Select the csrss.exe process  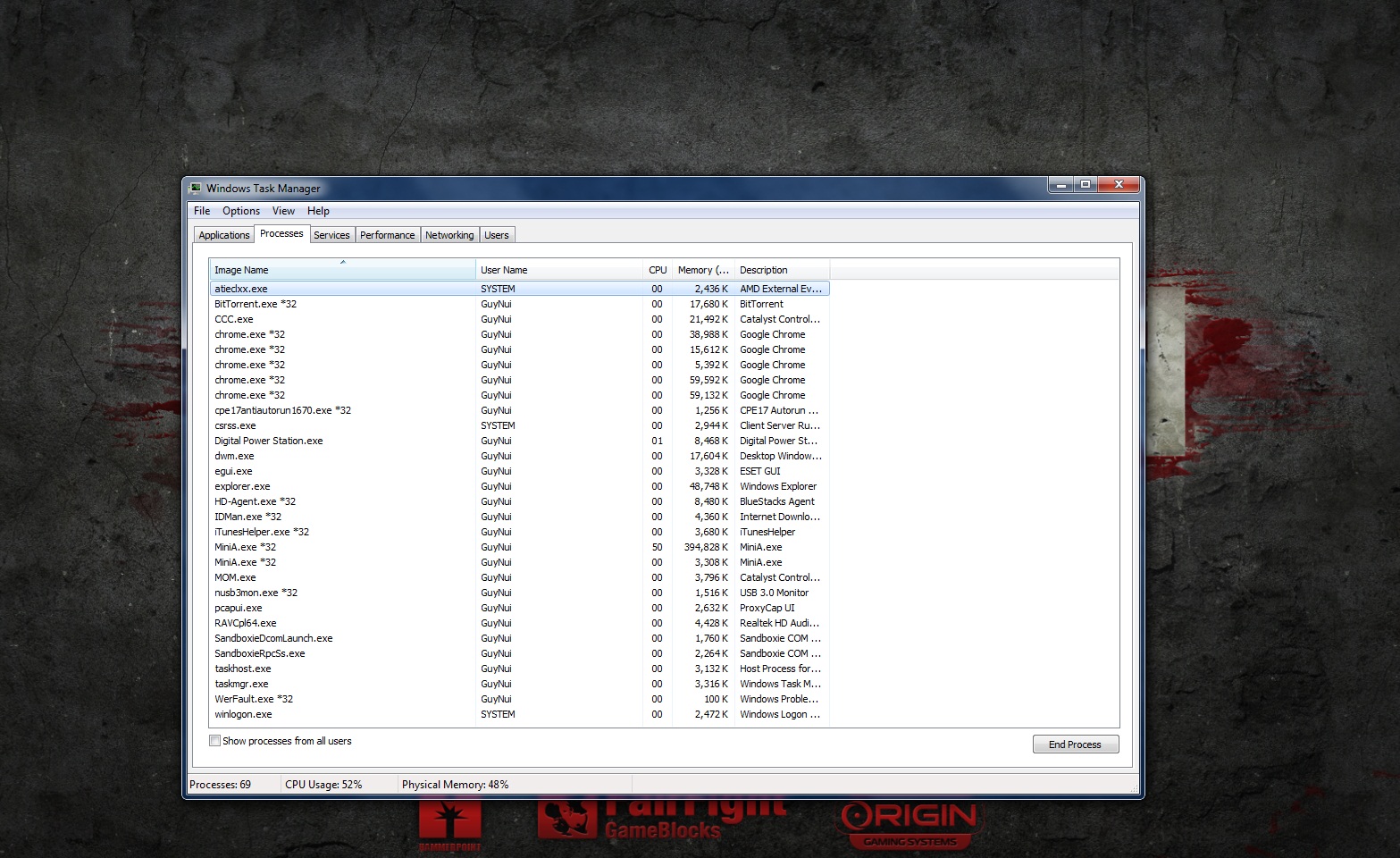(520, 425)
